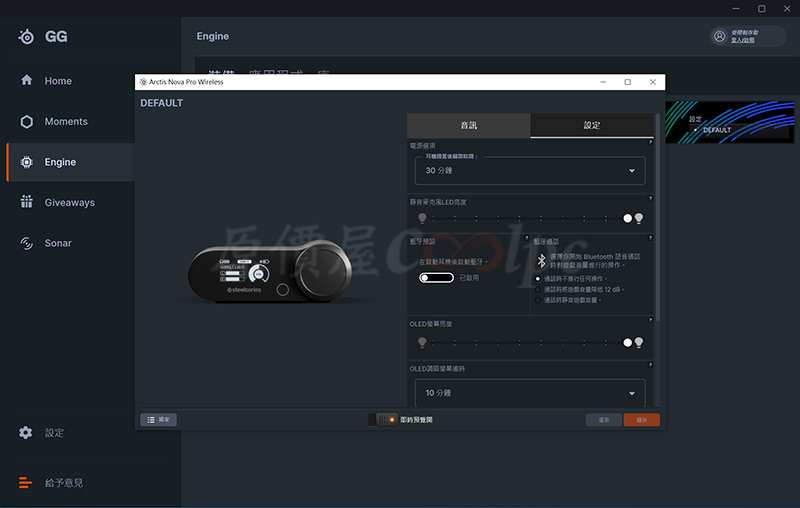Click bright bulb icon of OLED brightness

639,343
